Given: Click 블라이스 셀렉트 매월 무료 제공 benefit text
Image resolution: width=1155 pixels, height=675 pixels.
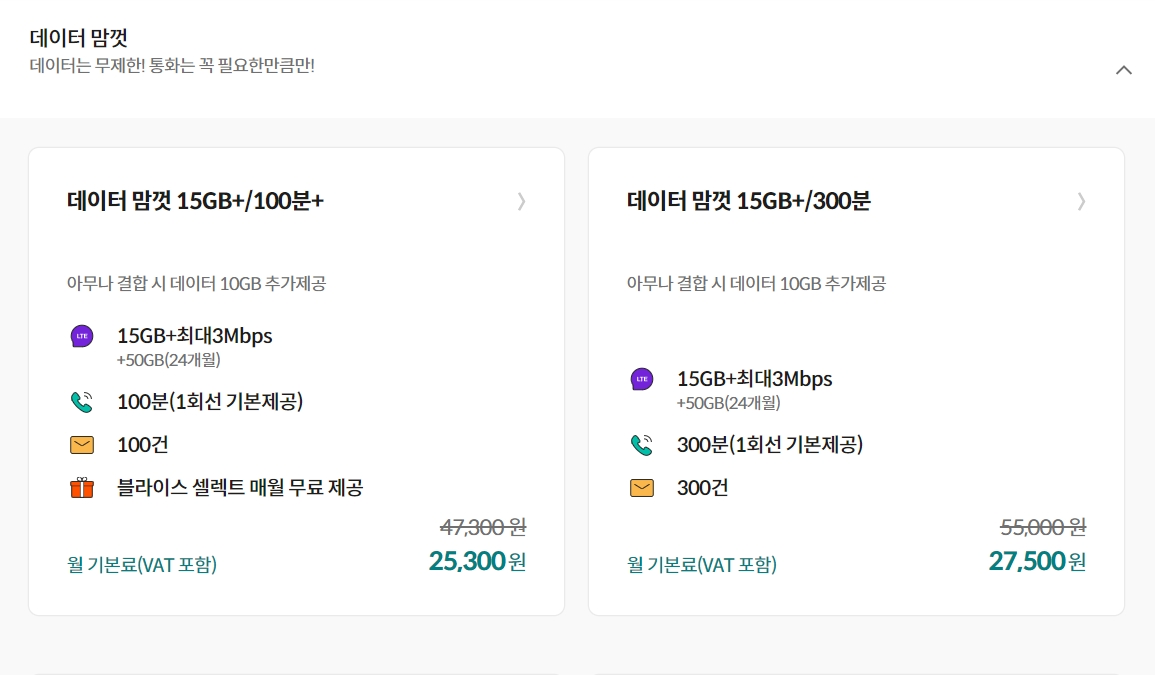Looking at the screenshot, I should click(240, 488).
